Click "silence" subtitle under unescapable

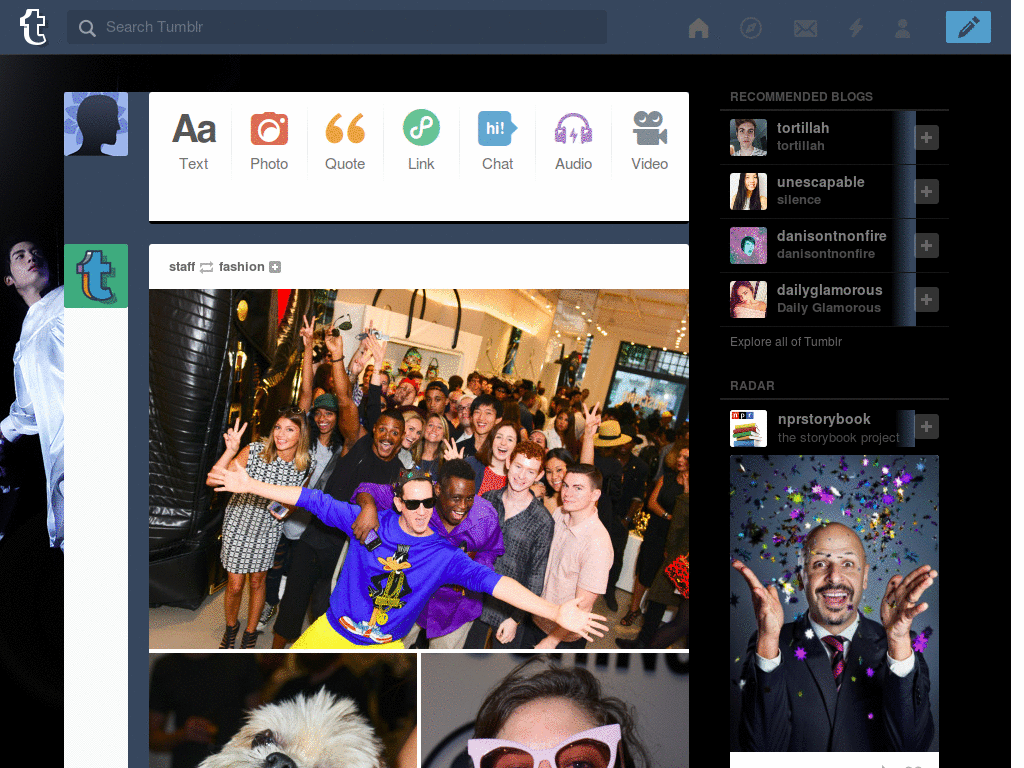coord(799,200)
